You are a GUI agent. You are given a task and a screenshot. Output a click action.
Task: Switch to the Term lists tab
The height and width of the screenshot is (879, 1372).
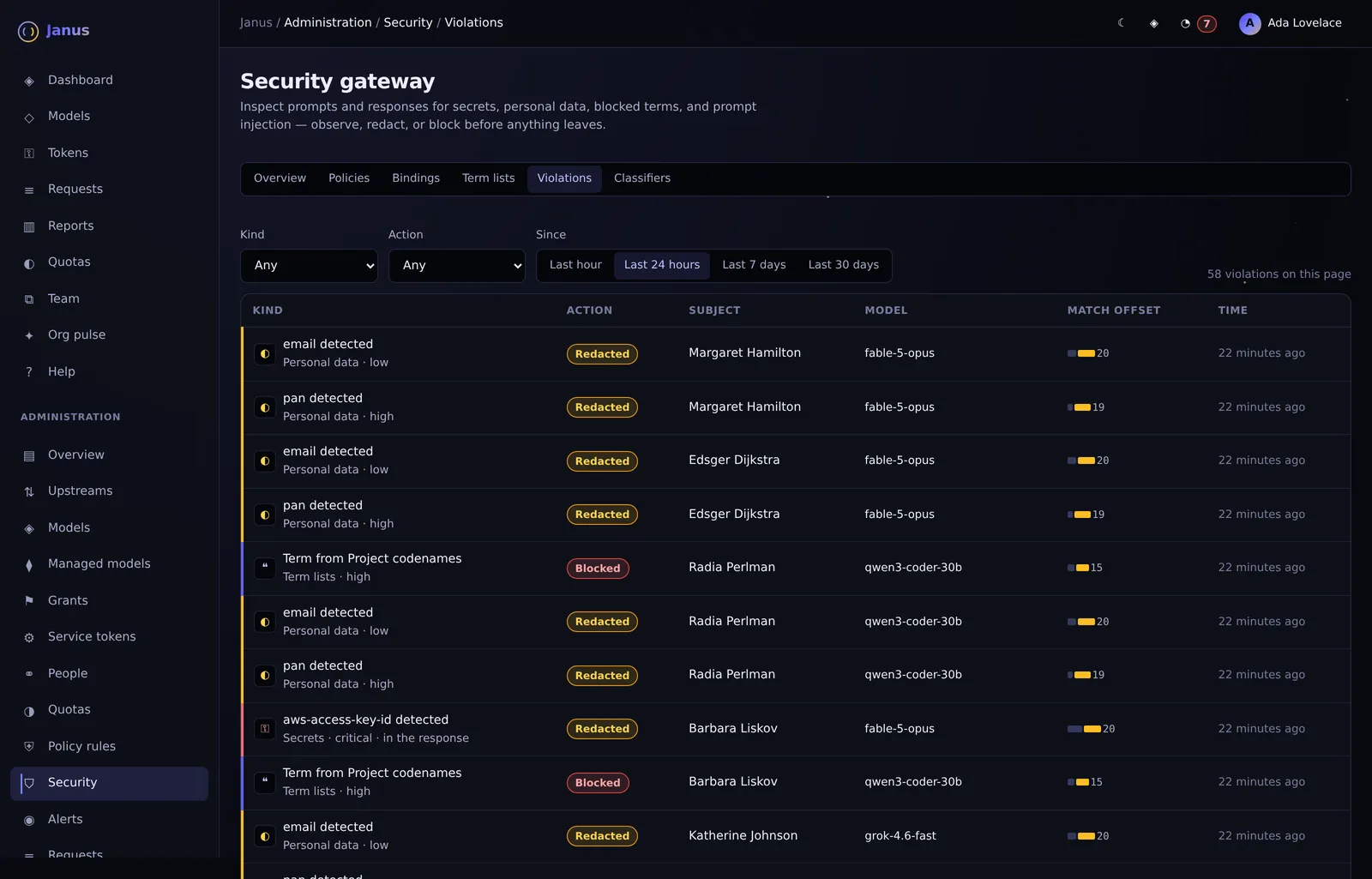[x=489, y=178]
